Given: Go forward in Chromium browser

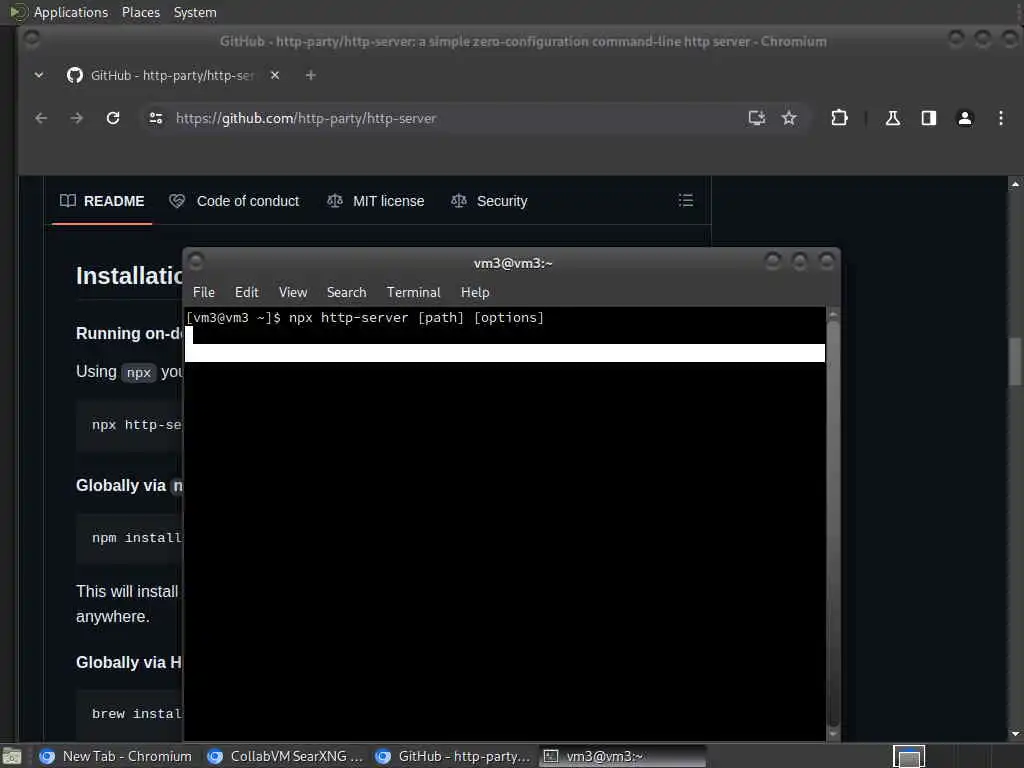Looking at the screenshot, I should click(x=76, y=118).
